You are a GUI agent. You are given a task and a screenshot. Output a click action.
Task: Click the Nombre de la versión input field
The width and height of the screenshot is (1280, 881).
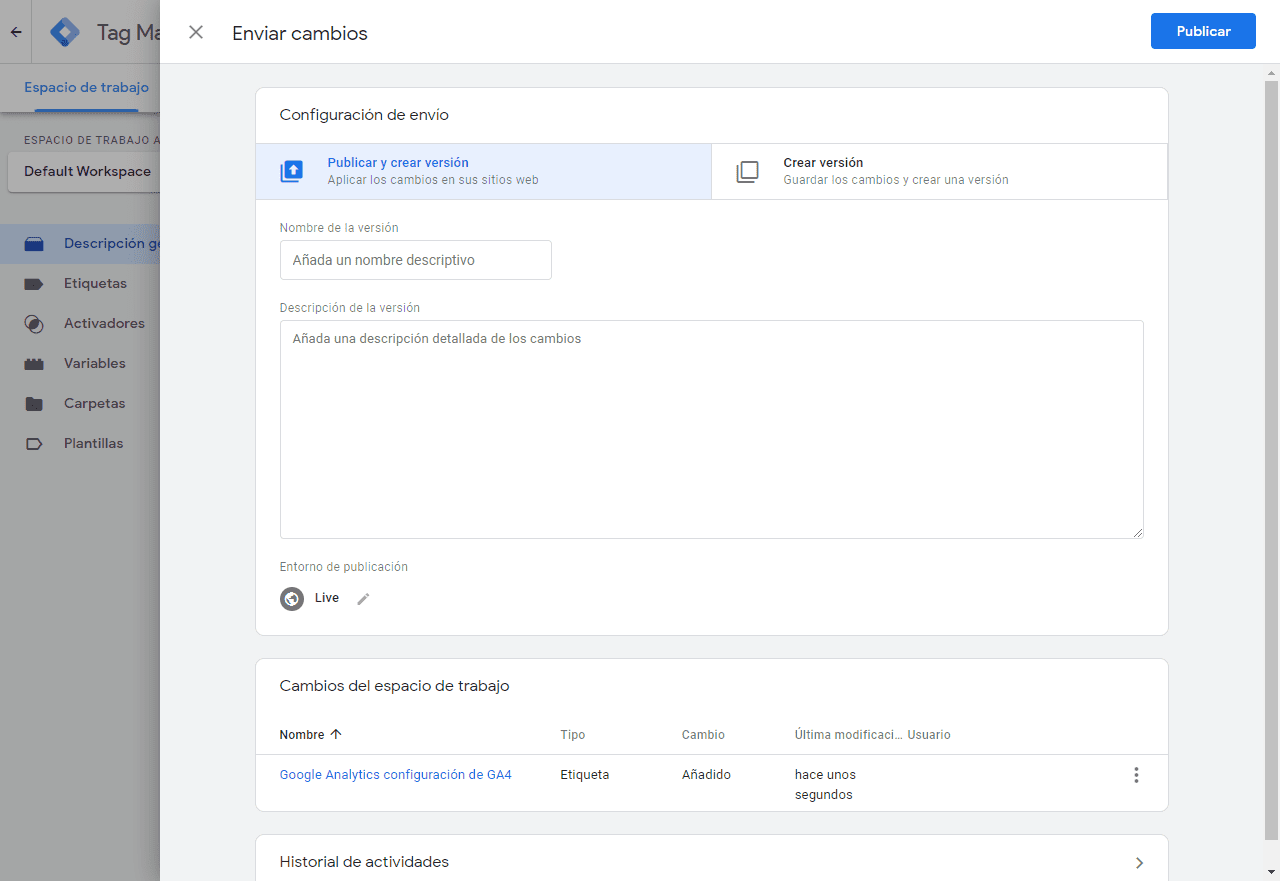(415, 259)
